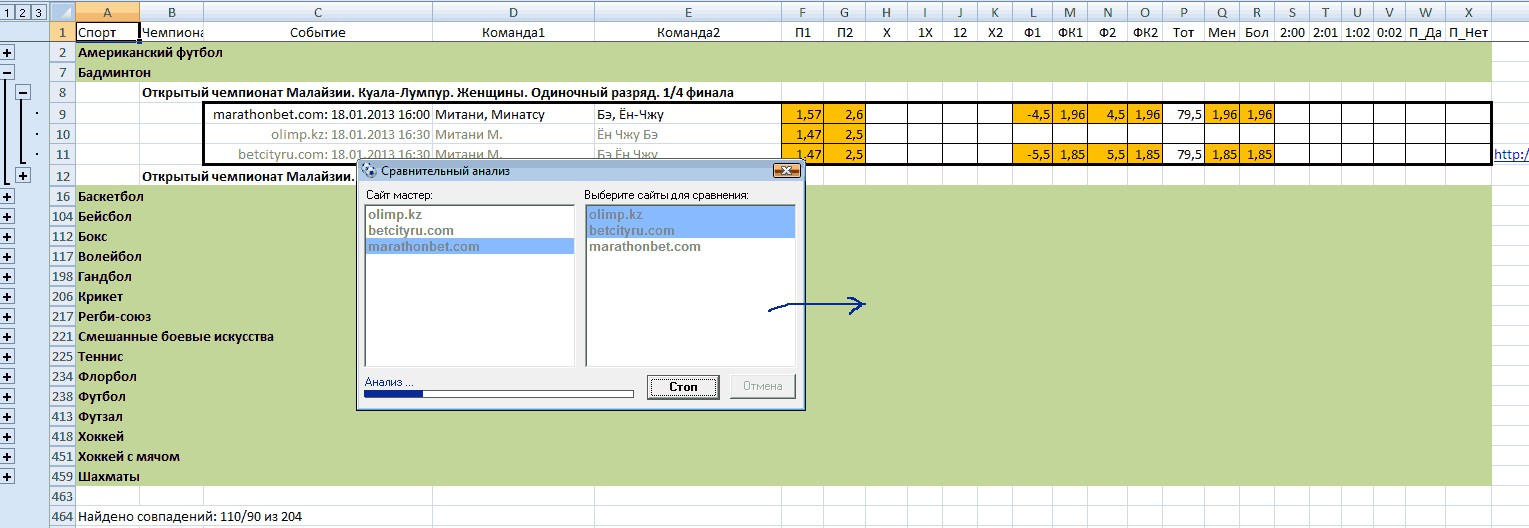Expand the Хоккей group

(x=7, y=436)
